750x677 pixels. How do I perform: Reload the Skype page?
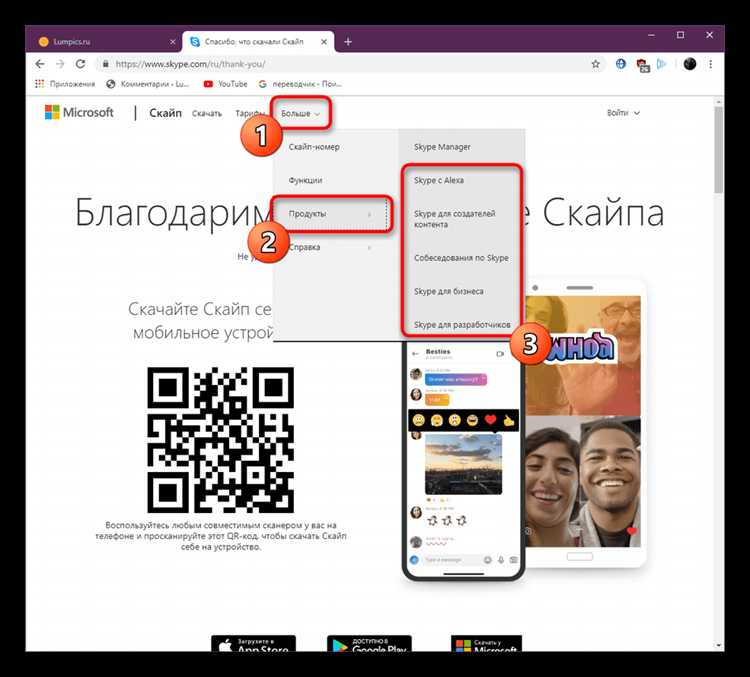click(80, 64)
